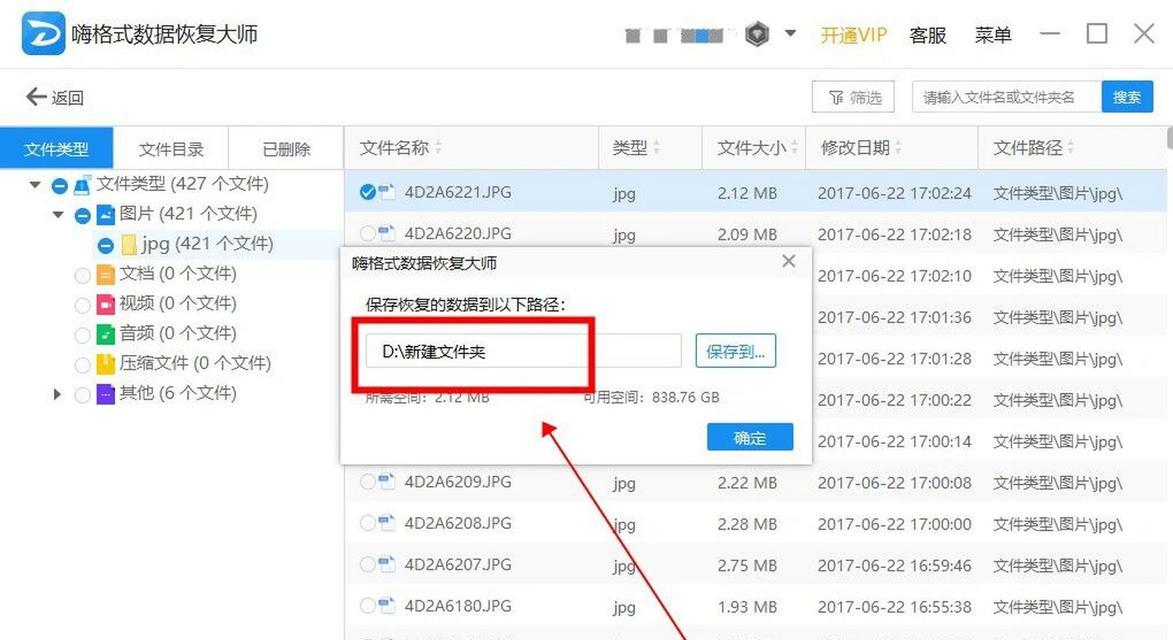Click the date 2017-06-22 16:55:38
1173x640 pixels.
point(895,606)
